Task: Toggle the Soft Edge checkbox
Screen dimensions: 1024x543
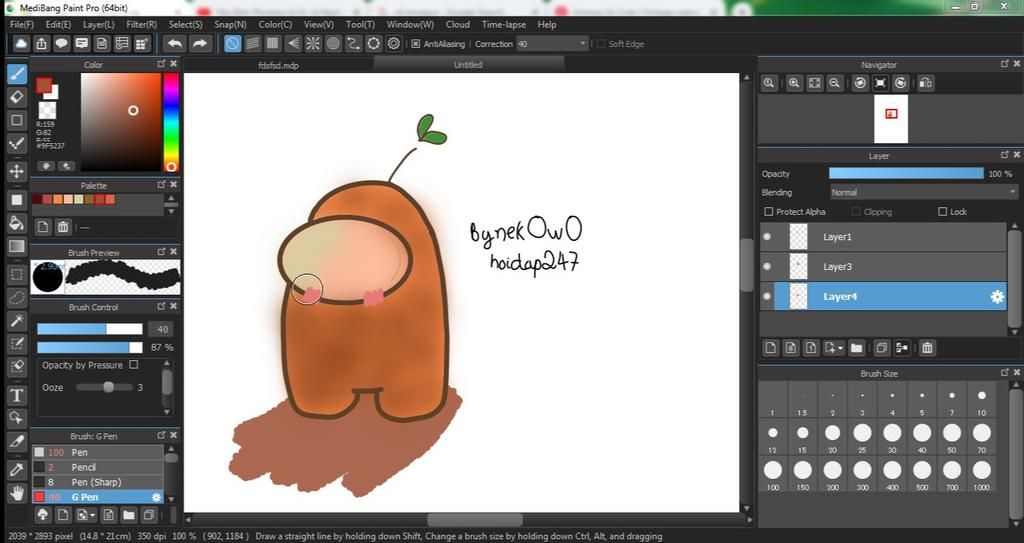Action: pos(601,44)
